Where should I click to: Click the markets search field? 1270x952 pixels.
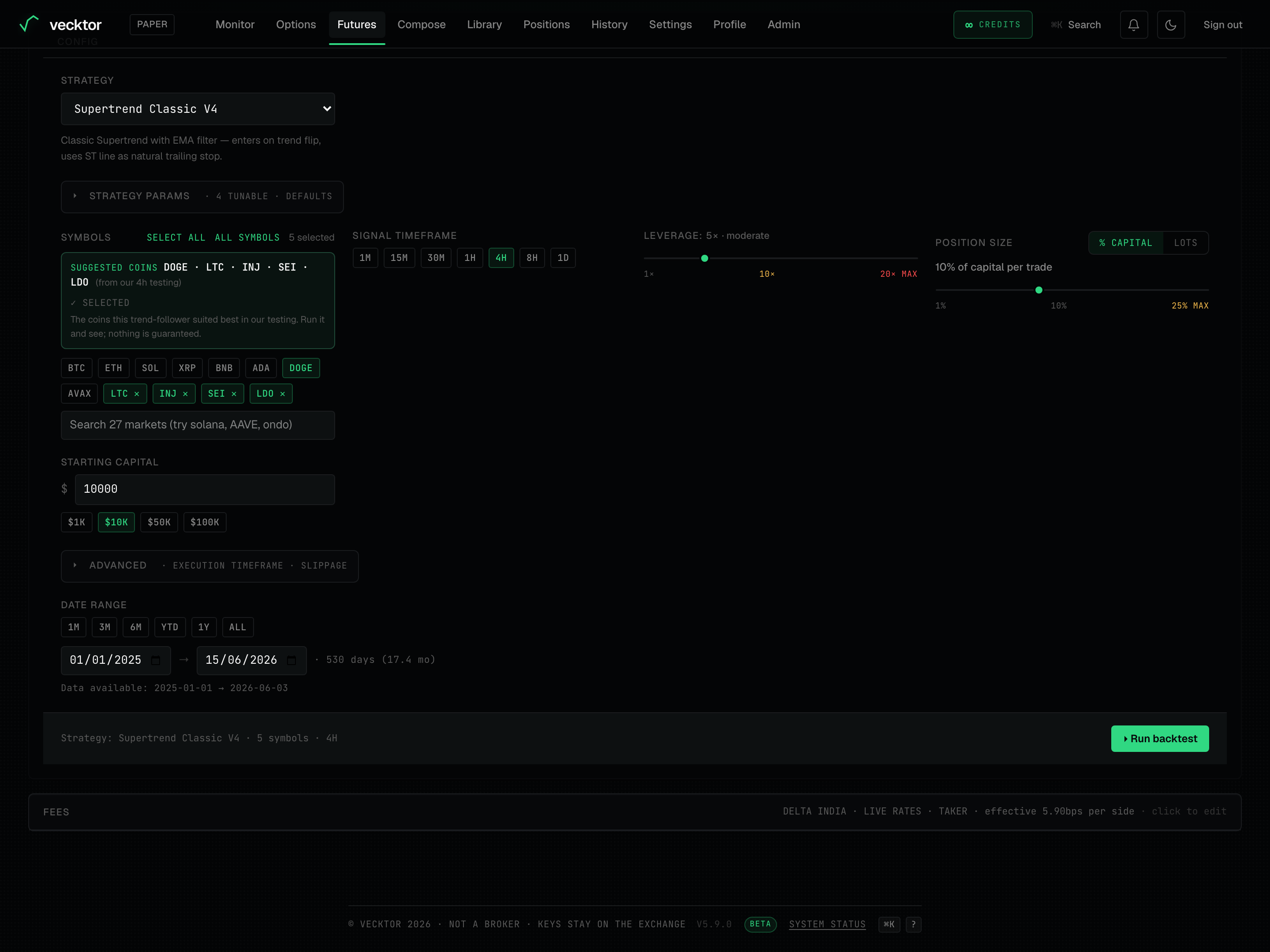point(198,425)
